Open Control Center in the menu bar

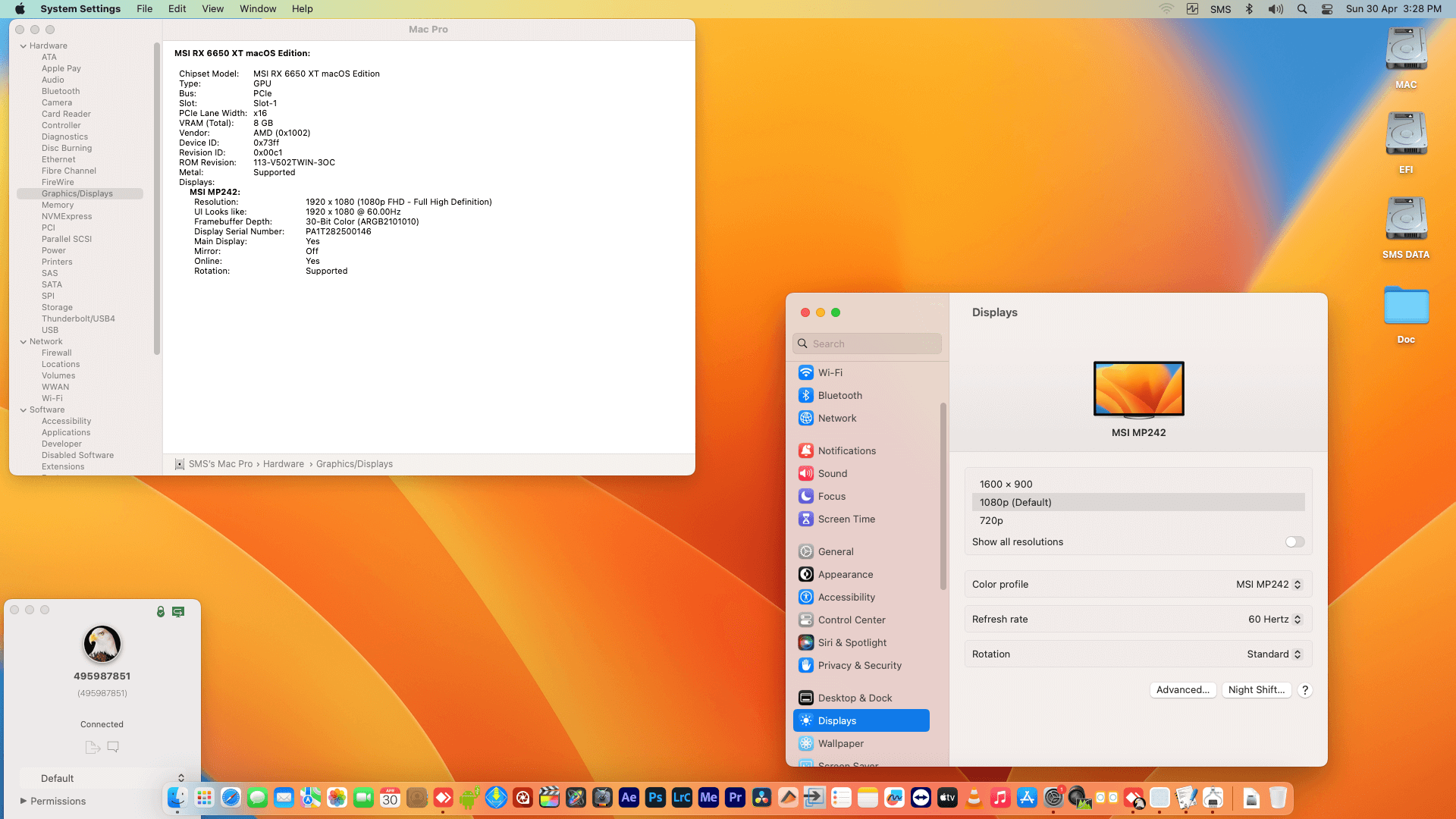pos(1327,8)
